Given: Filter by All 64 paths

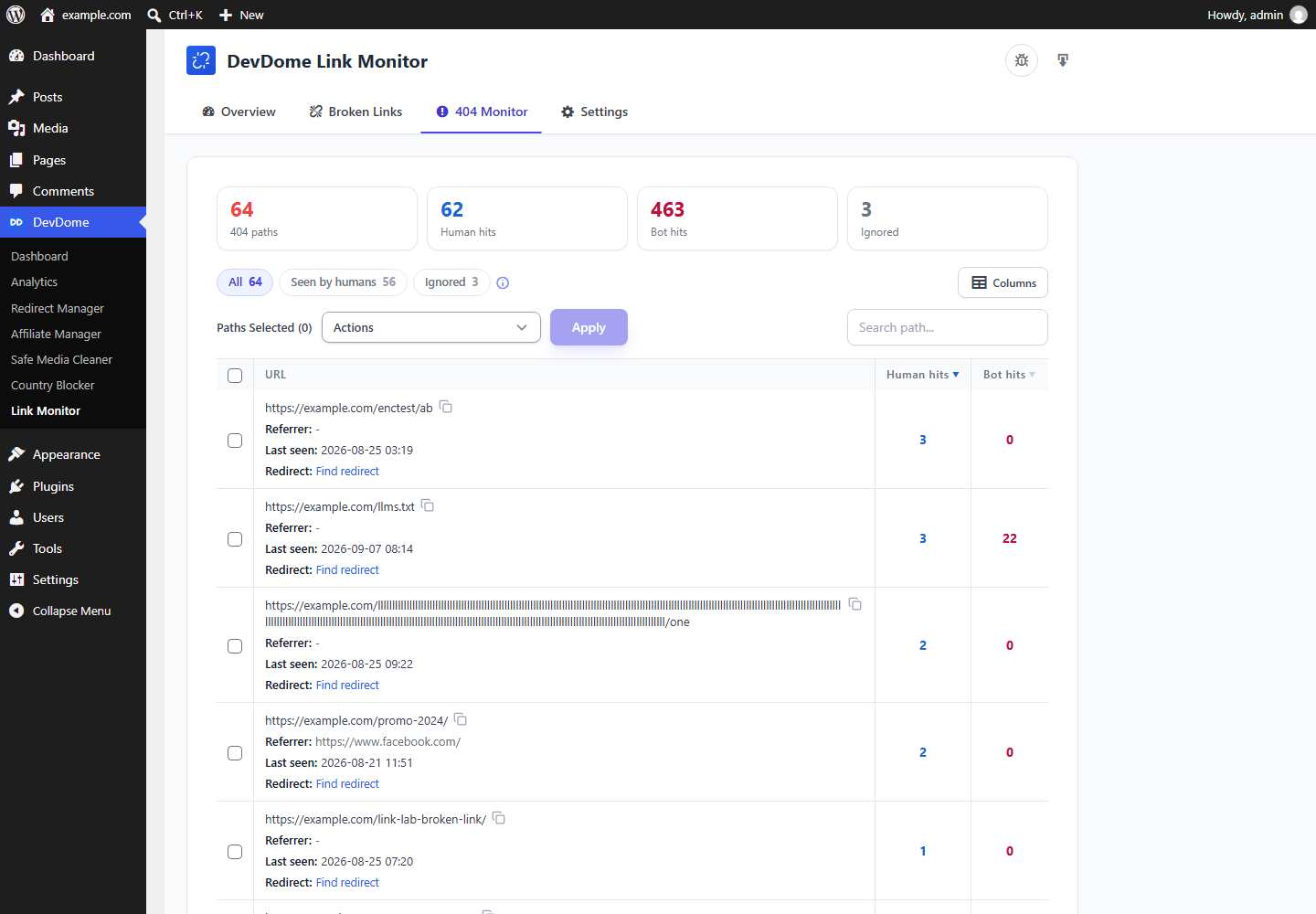Looking at the screenshot, I should coord(245,282).
